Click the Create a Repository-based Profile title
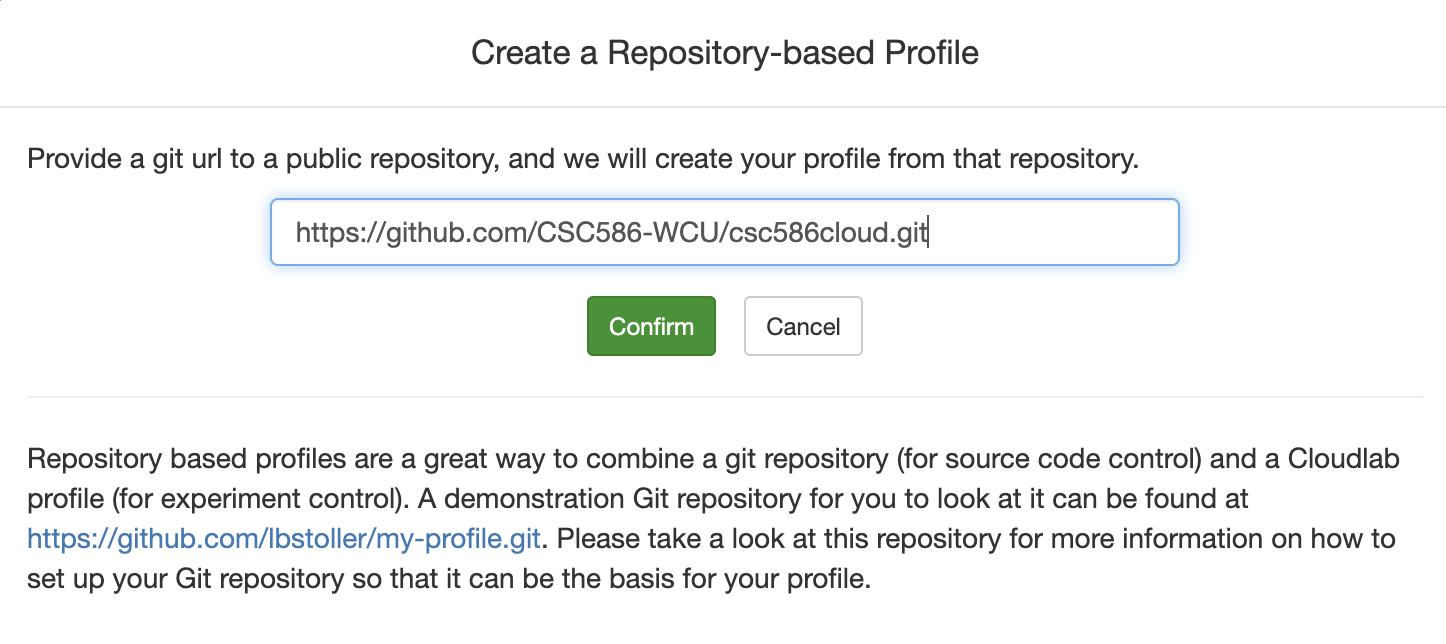1446x644 pixels. tap(723, 52)
